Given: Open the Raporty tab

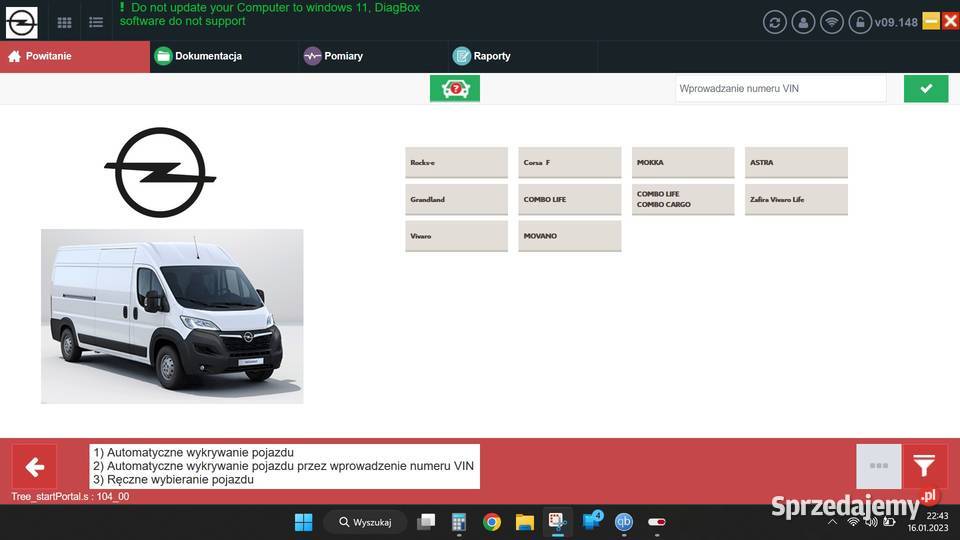Looking at the screenshot, I should pos(523,56).
